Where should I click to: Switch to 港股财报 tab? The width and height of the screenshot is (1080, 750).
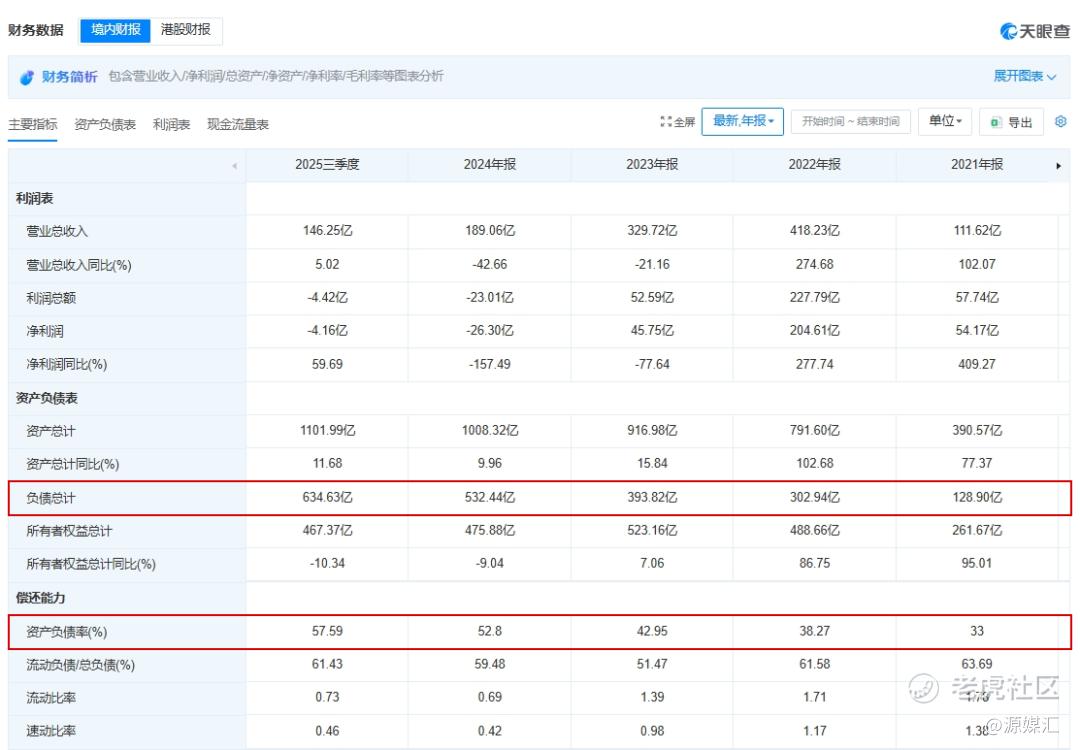point(186,30)
